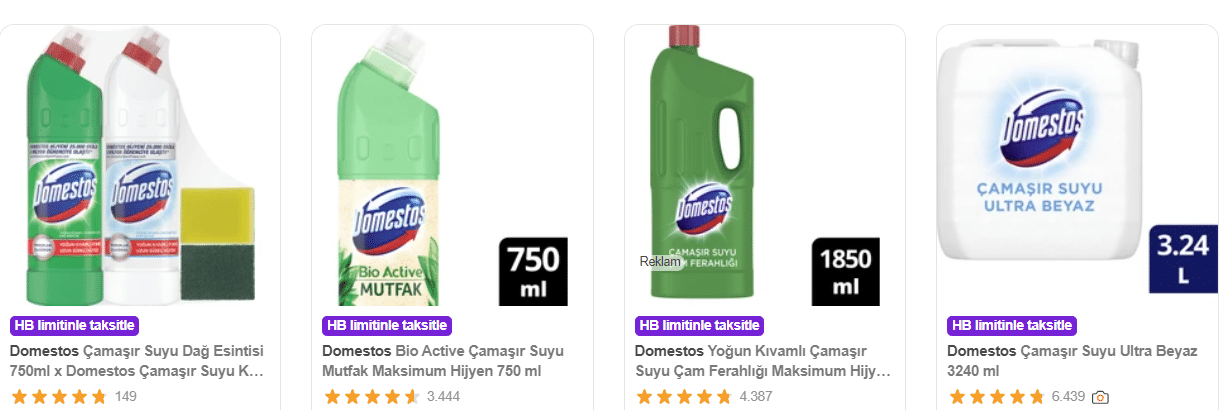The image size is (1222, 410).
Task: Click HB limitinle taksitle badge on Çam Ferahlığı product
Action: [x=699, y=325]
